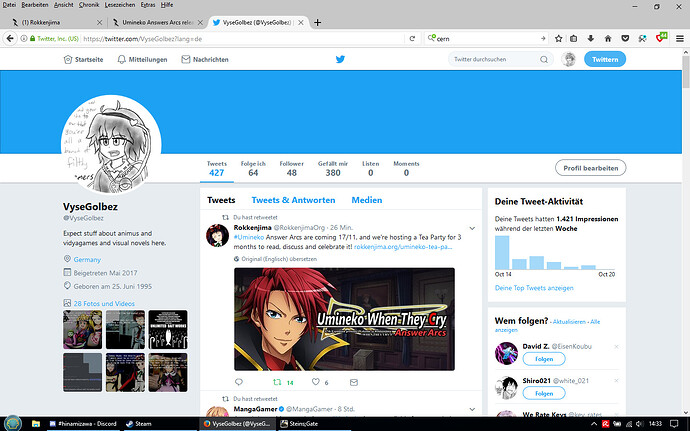Open 28 Fotos und Videos link
The height and width of the screenshot is (431, 690).
coord(104,303)
